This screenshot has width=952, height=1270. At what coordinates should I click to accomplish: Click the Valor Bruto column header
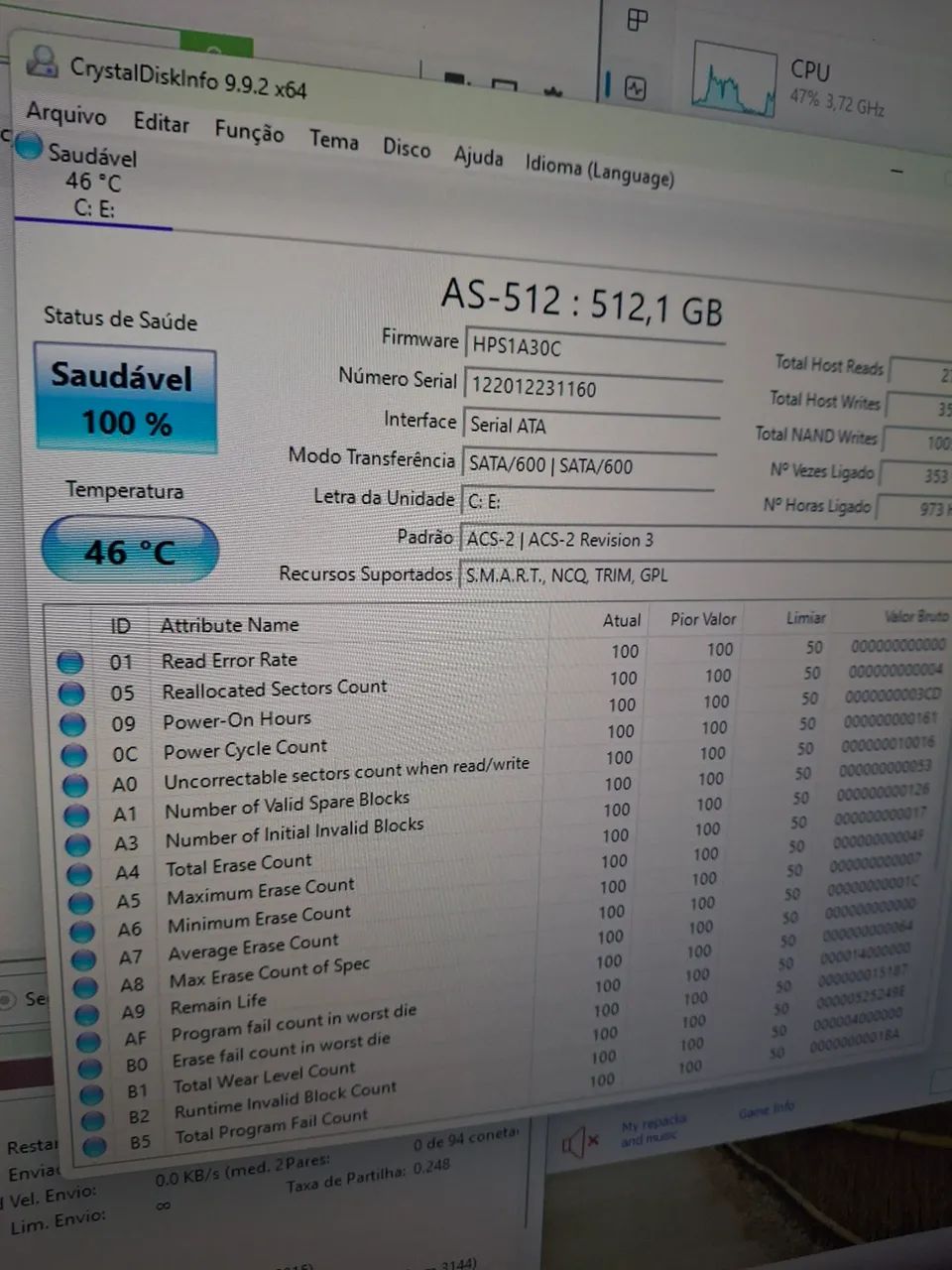[916, 616]
